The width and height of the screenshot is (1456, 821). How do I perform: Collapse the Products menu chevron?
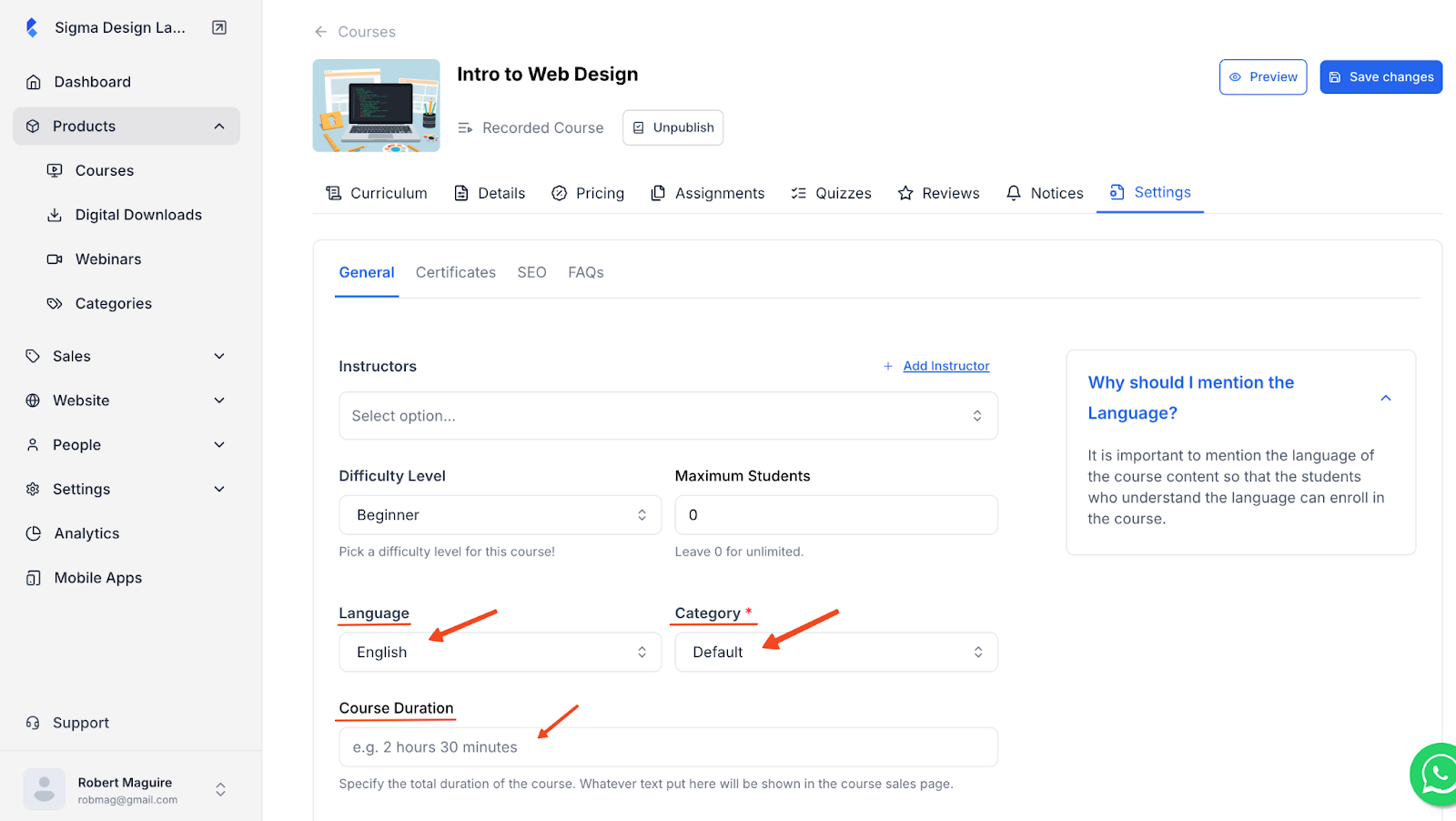219,127
